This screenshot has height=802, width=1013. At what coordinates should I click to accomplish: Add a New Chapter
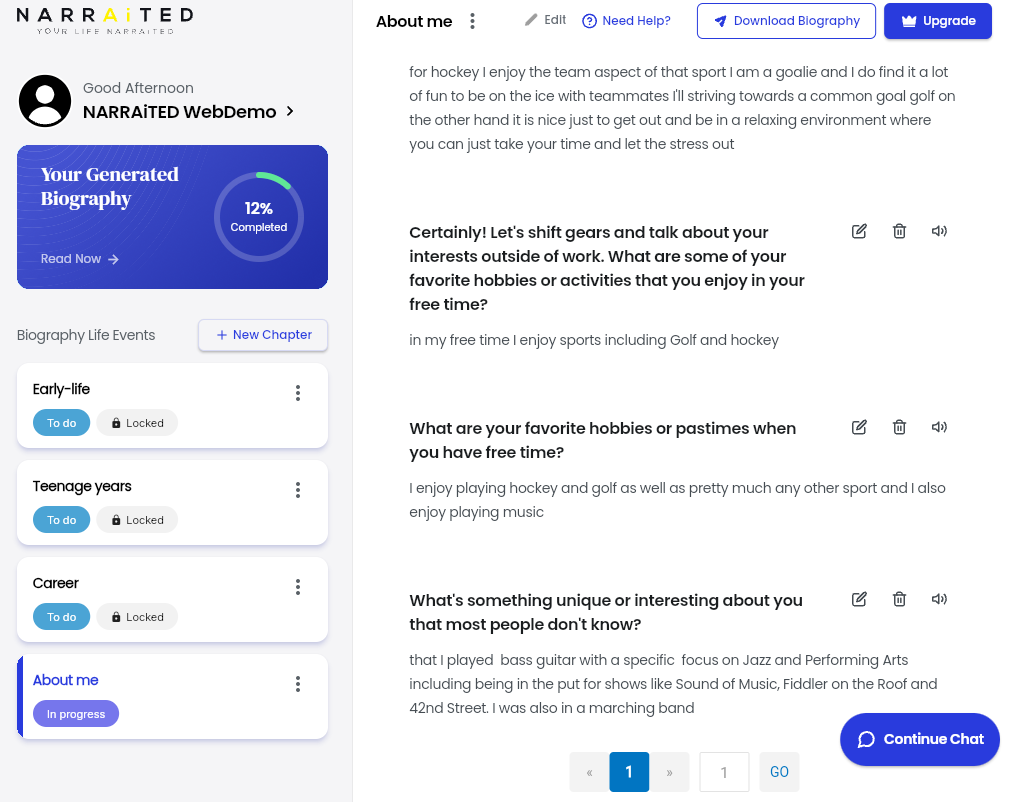pos(263,335)
